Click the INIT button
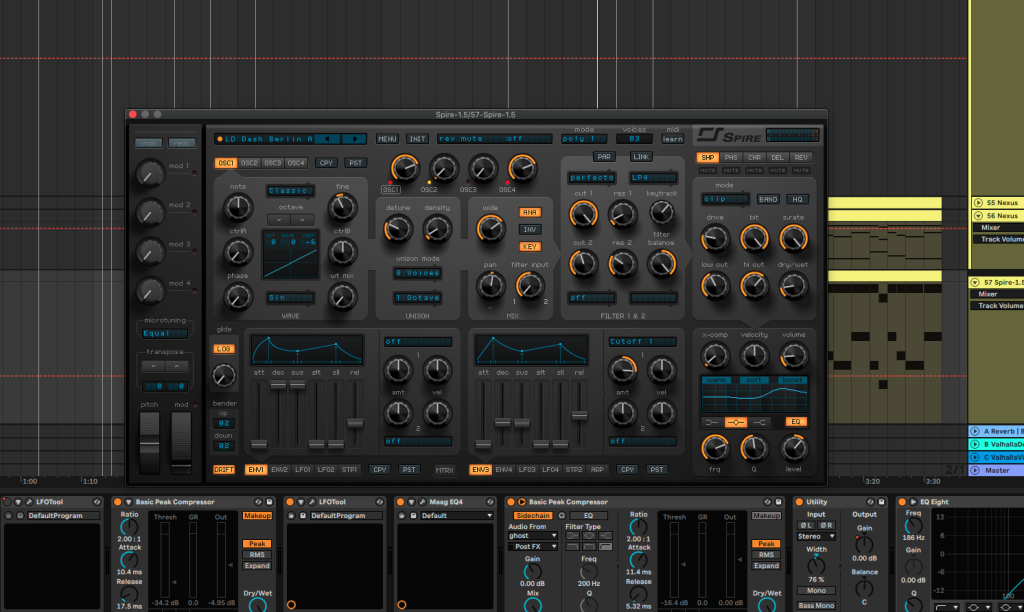 click(417, 139)
